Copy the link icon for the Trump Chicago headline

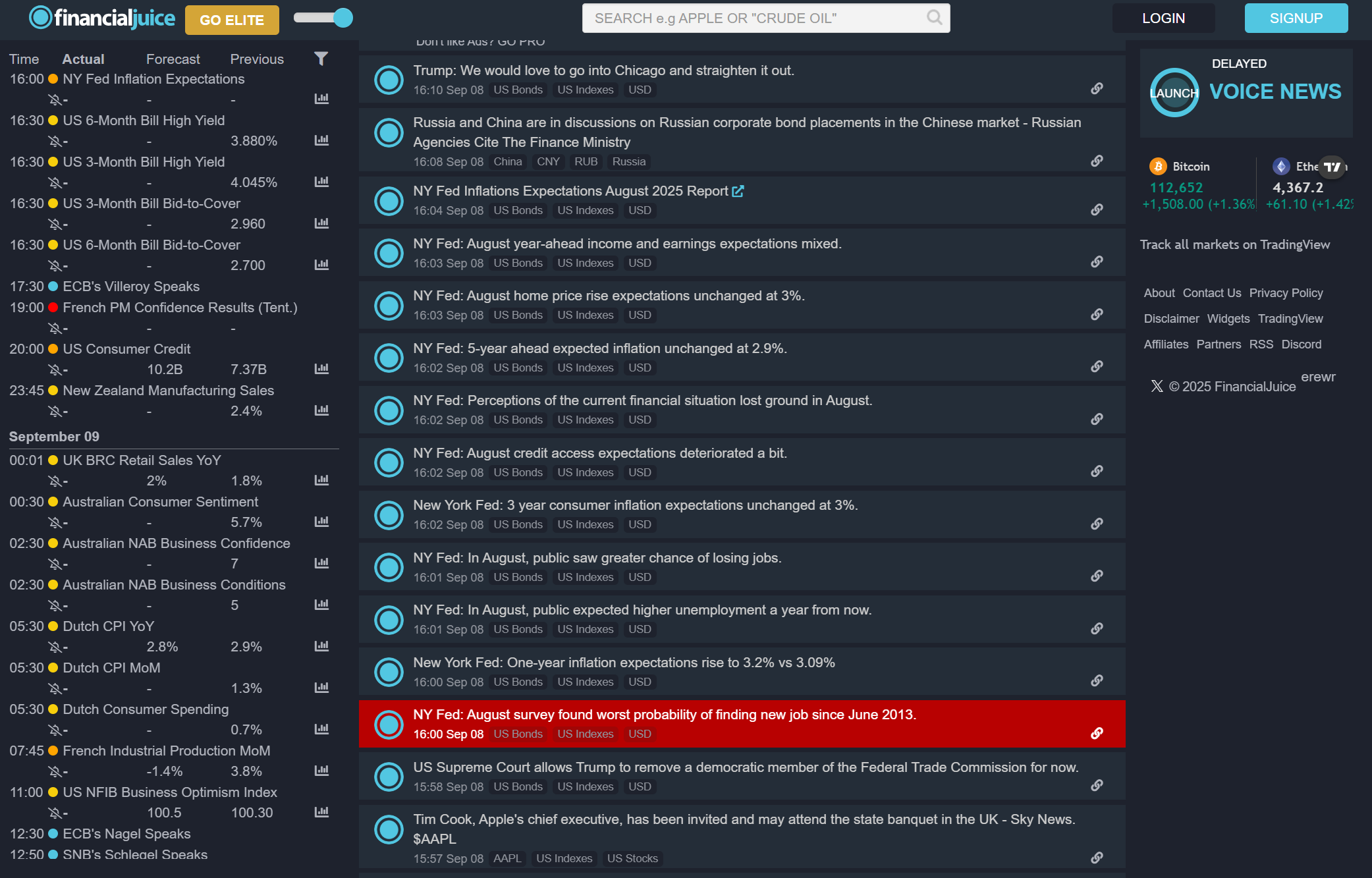pos(1097,88)
